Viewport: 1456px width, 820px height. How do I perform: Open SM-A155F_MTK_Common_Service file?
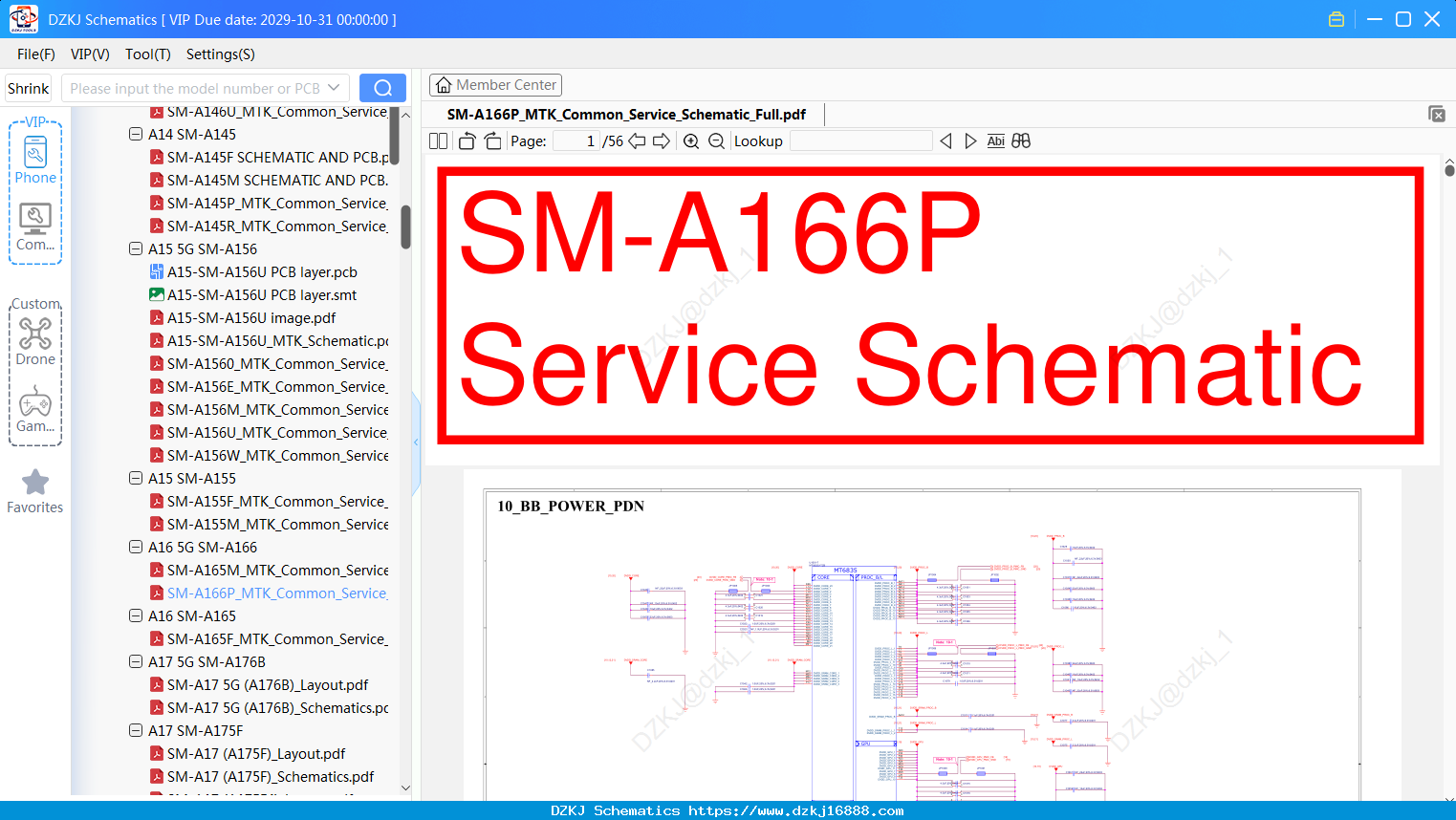(x=270, y=502)
